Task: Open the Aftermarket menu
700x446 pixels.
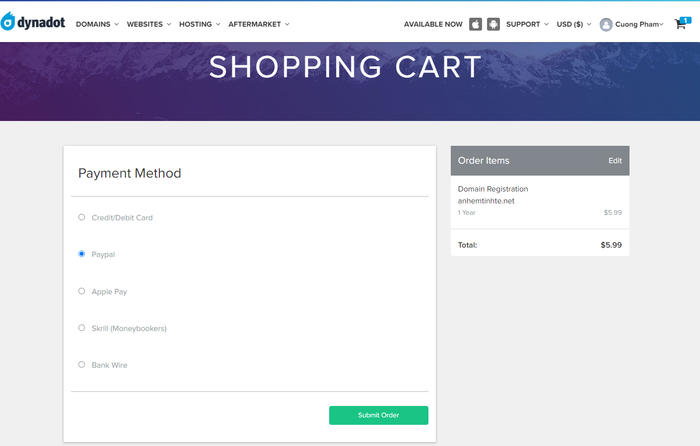Action: [x=258, y=24]
